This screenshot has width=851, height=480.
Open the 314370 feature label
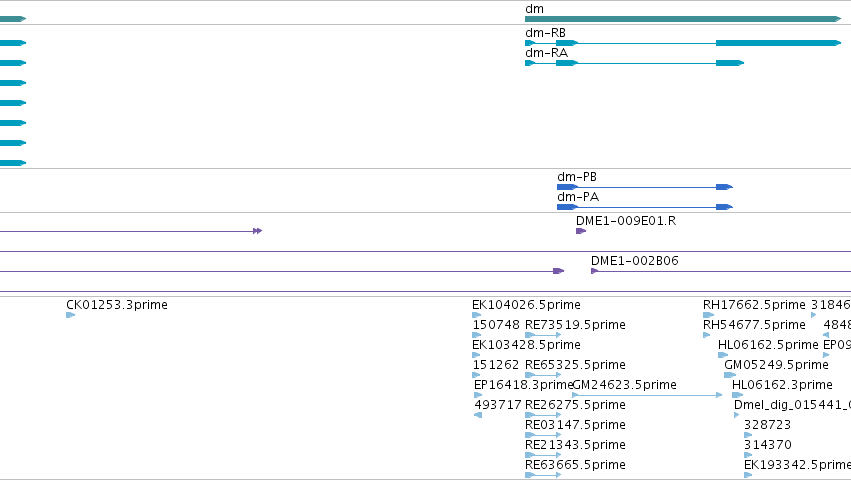[x=767, y=445]
